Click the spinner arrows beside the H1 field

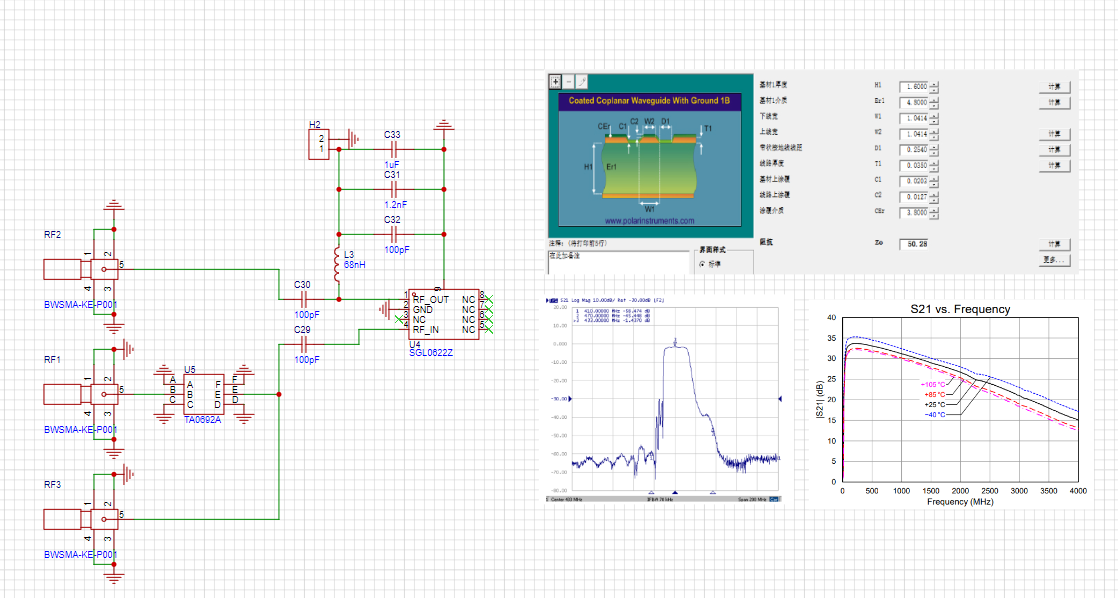pyautogui.click(x=934, y=86)
